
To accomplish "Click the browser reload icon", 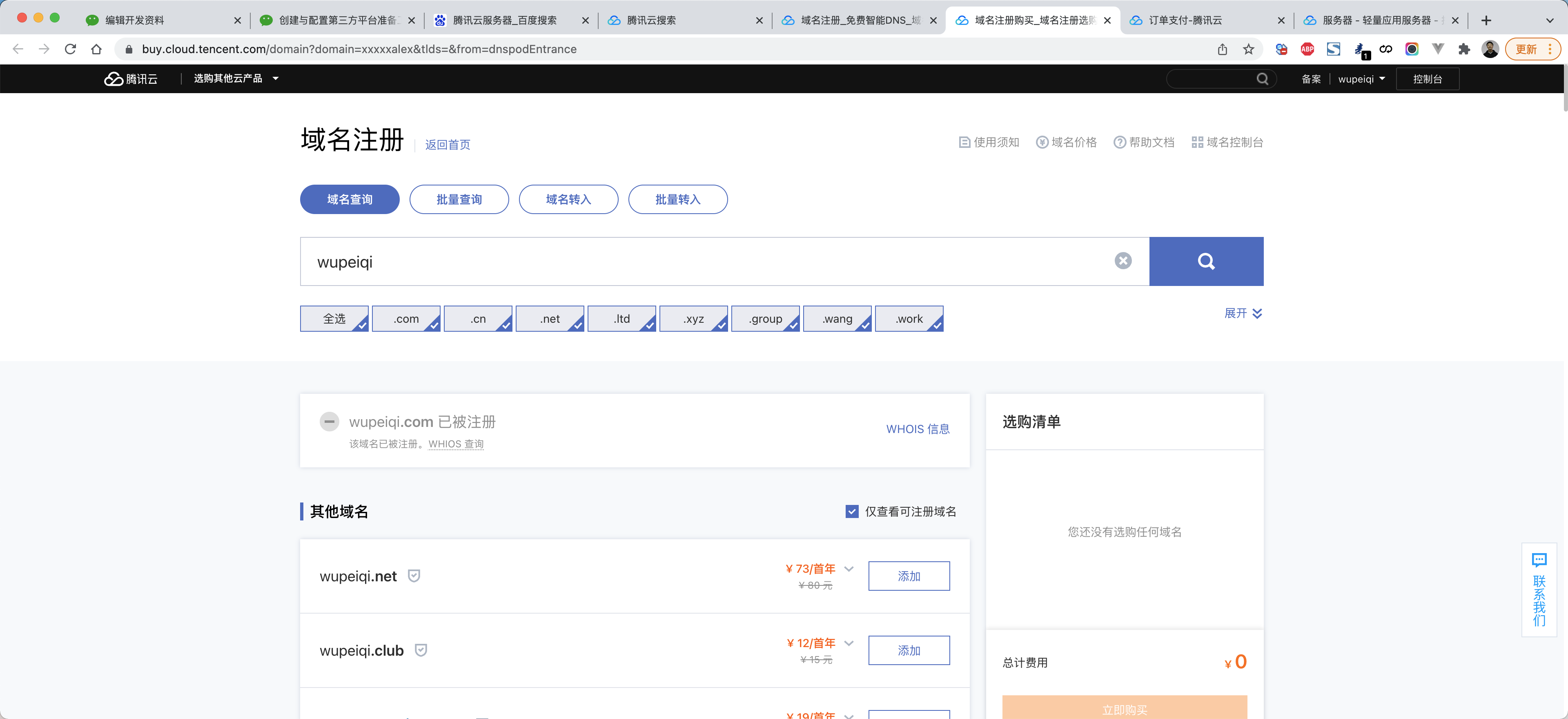I will tap(71, 49).
